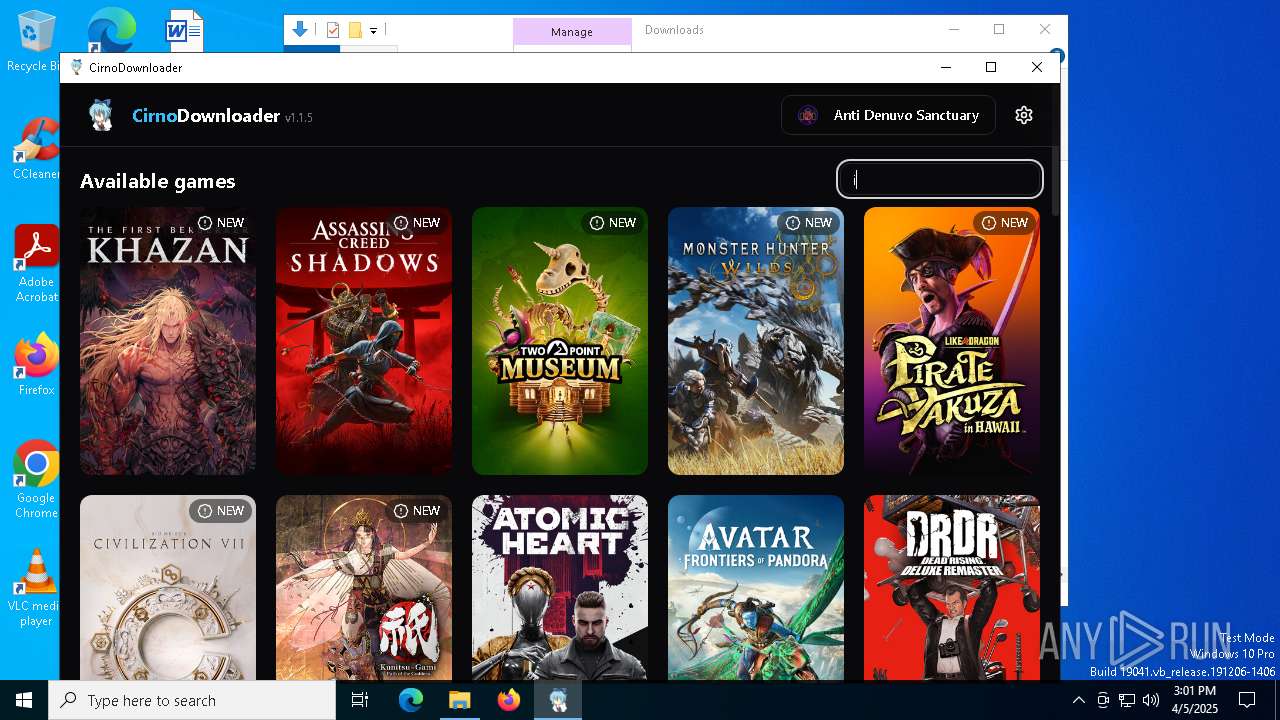Click the blue down-arrow icon in Explorer toolbar
The width and height of the screenshot is (1280, 720).
click(x=299, y=30)
